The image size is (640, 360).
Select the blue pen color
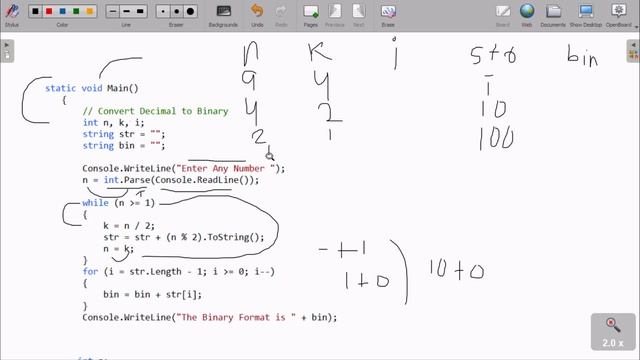pos(62,11)
